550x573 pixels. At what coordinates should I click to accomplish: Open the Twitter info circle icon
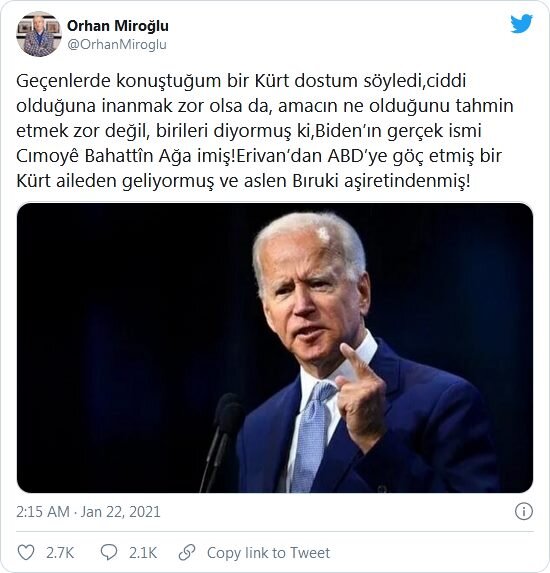[524, 511]
